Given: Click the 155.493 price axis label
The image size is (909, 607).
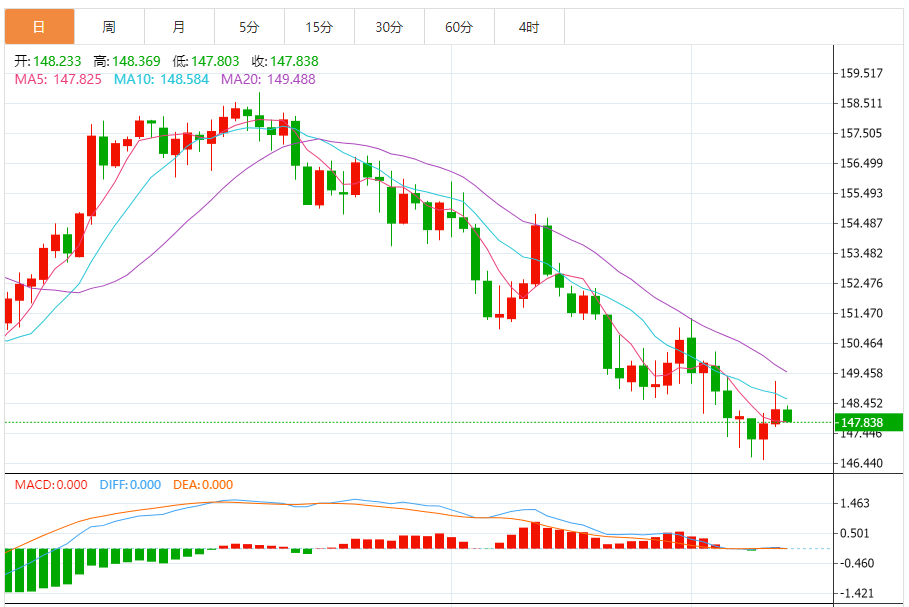Looking at the screenshot, I should tap(861, 193).
